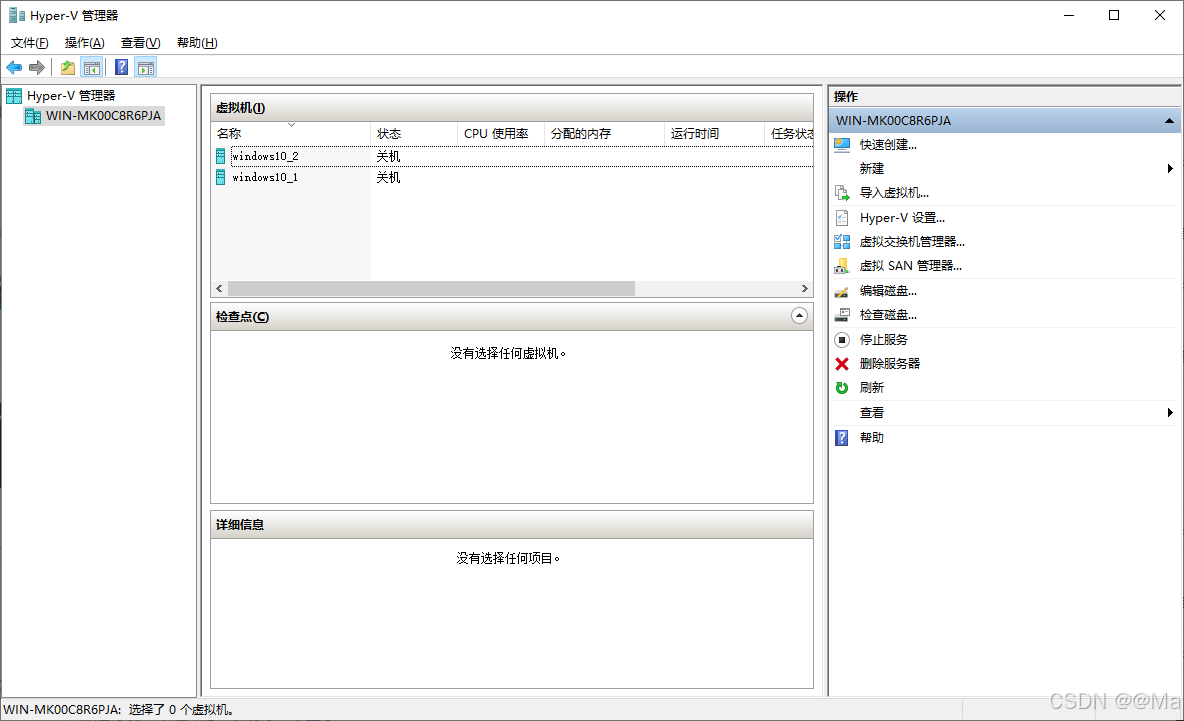Sort by 名称 column header
This screenshot has height=721, width=1184.
point(291,134)
